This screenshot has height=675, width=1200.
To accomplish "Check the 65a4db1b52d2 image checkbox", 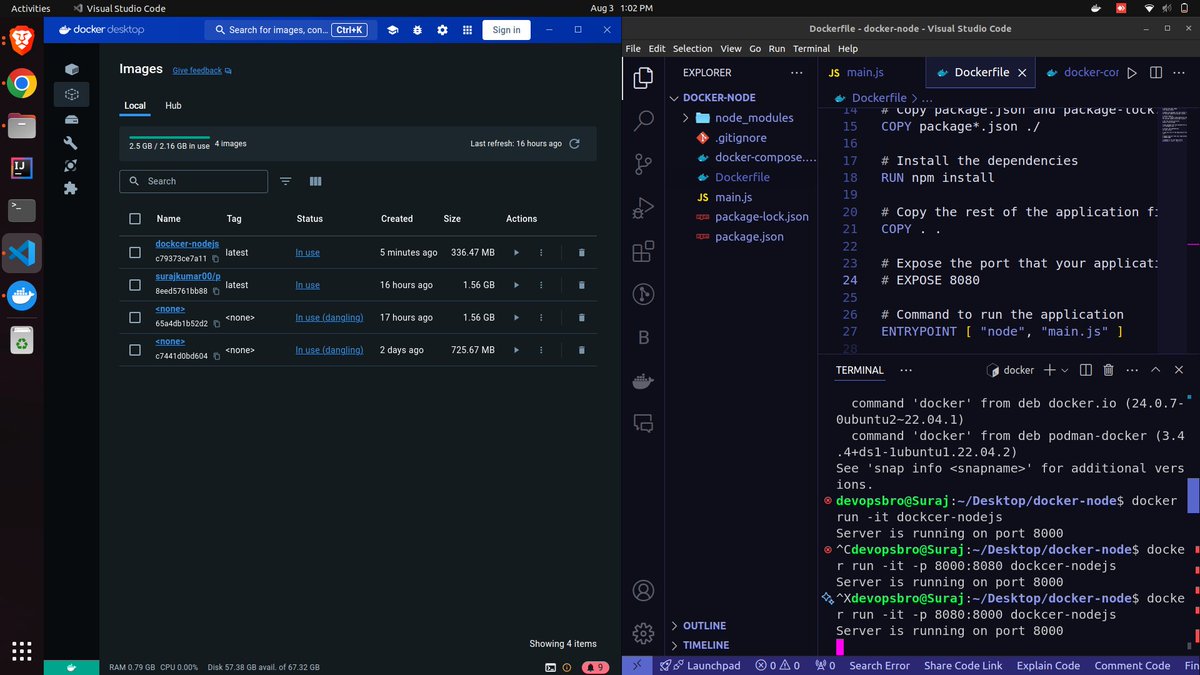I will point(135,318).
